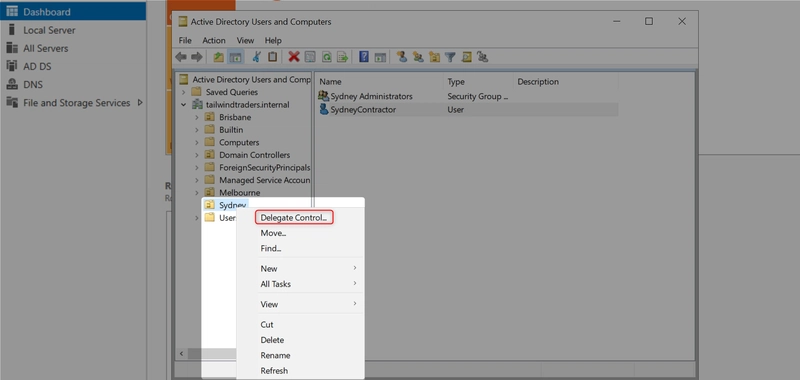Toggle the Show/Hide Console Tree icon
Image resolution: width=800 pixels, height=380 pixels.
pyautogui.click(x=235, y=57)
